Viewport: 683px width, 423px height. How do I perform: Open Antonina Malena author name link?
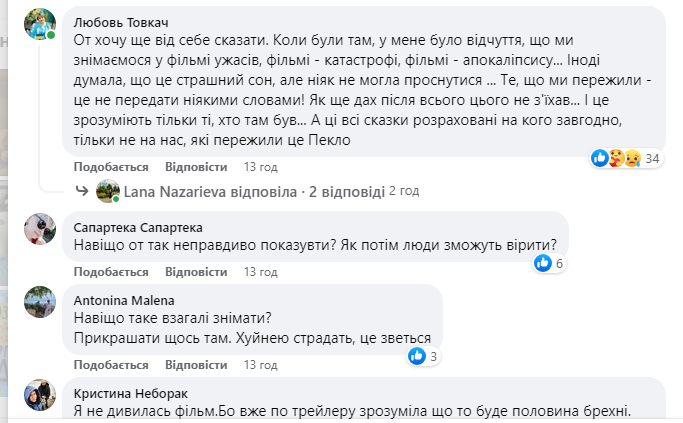pos(125,300)
